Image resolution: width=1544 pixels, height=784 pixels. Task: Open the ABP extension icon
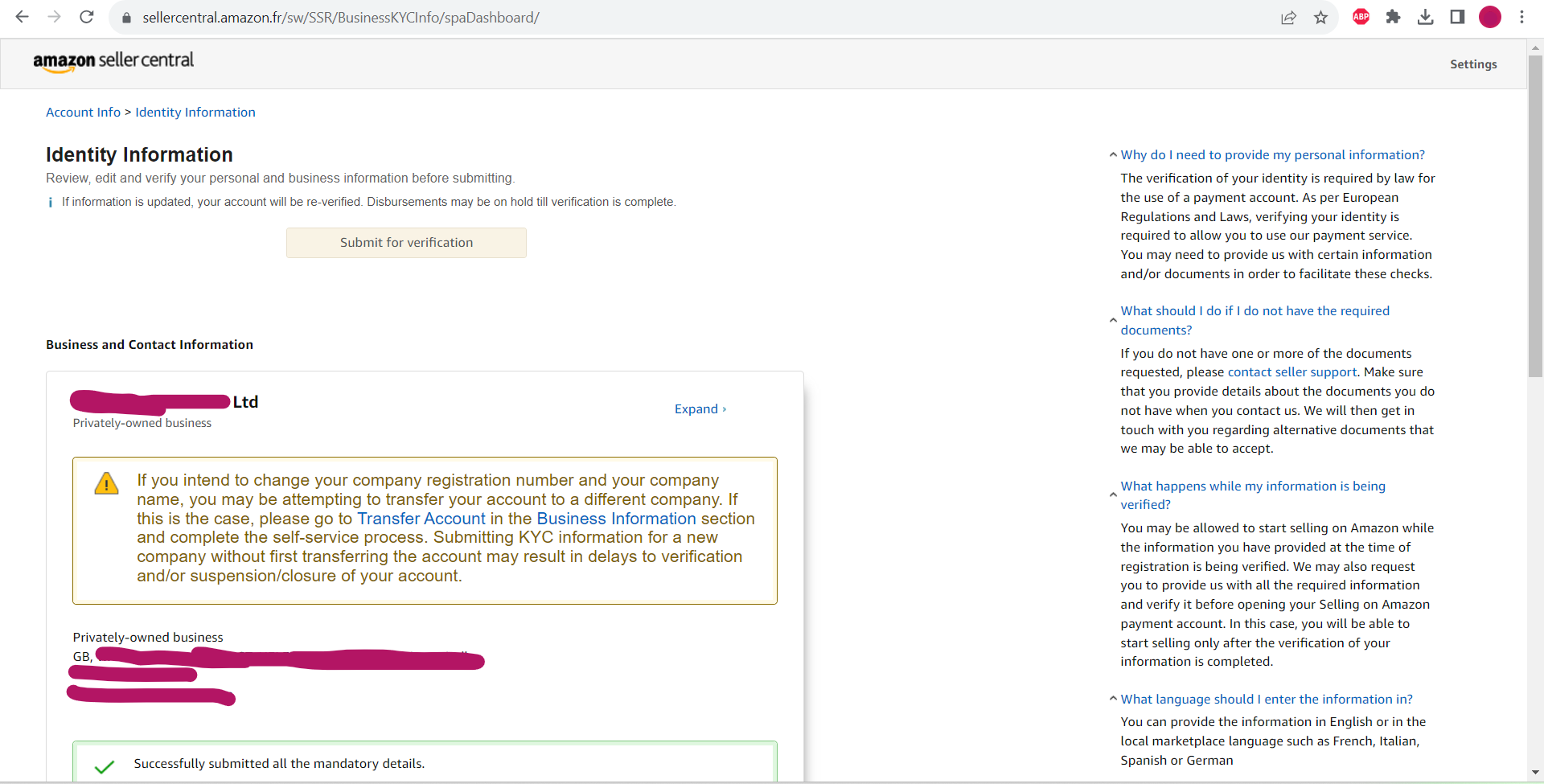1361,17
